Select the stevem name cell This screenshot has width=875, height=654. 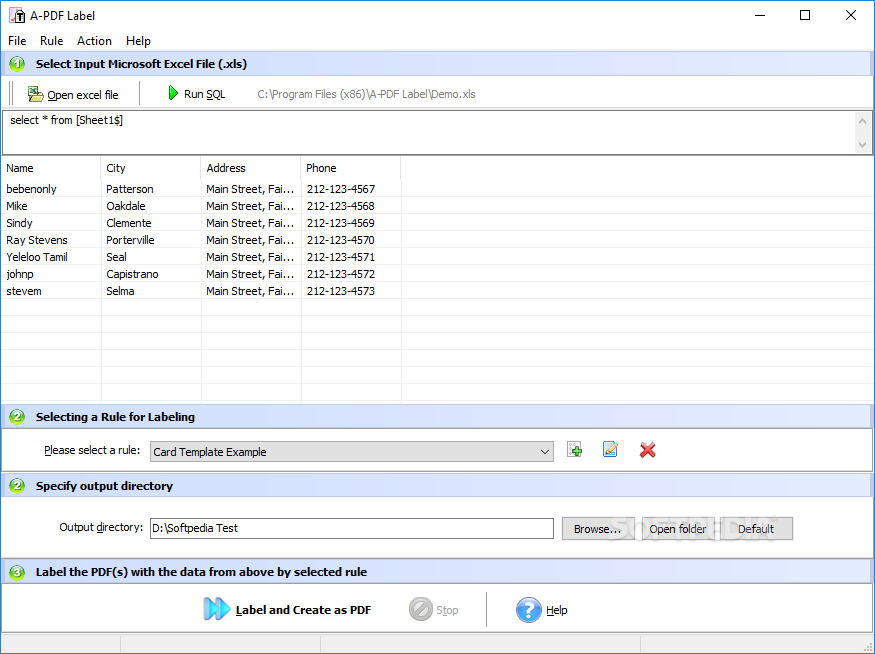coord(24,291)
